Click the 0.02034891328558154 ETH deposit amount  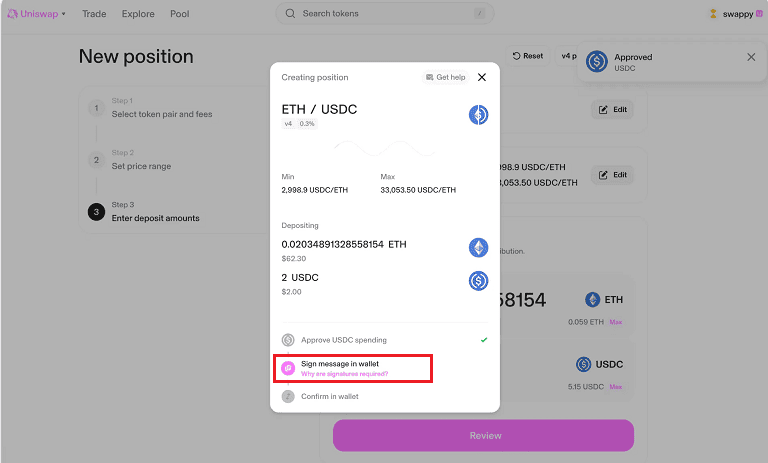pos(344,244)
